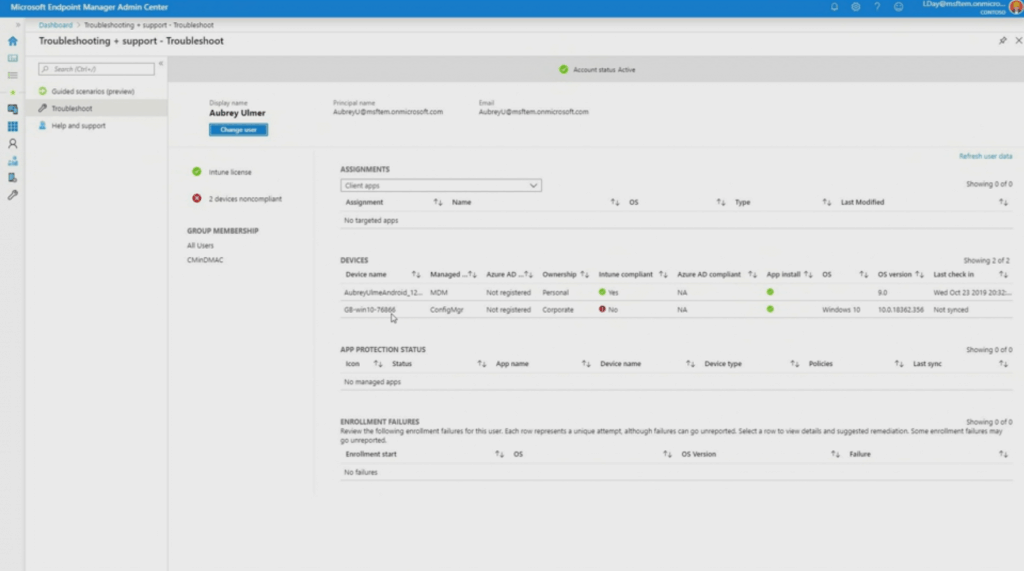The height and width of the screenshot is (571, 1024).
Task: Click principal name AubreyU@msftem.onmicrosoft.com
Action: point(388,112)
